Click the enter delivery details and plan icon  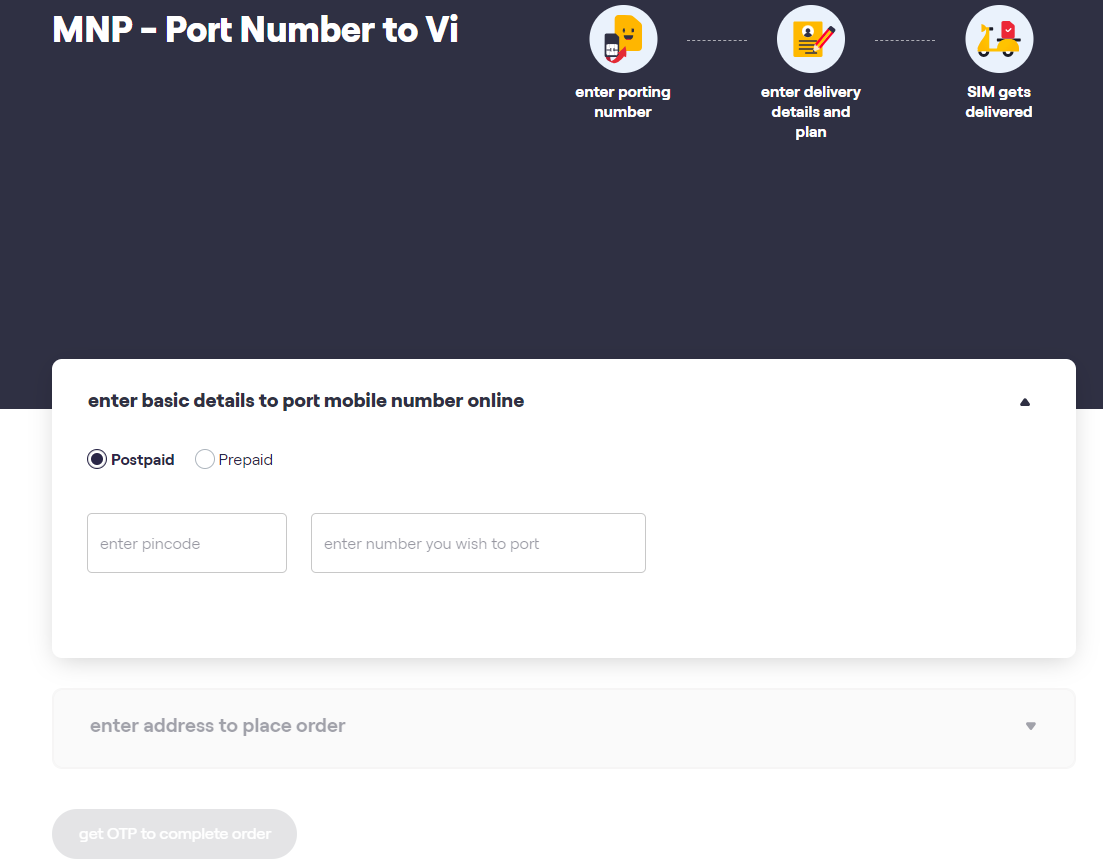(x=810, y=38)
